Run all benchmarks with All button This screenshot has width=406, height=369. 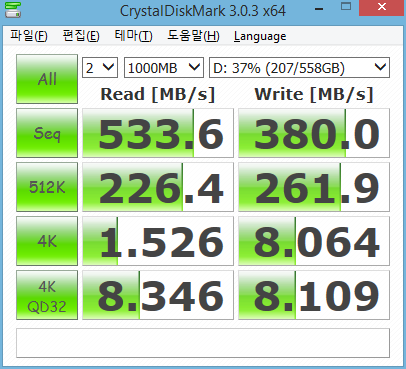click(47, 79)
